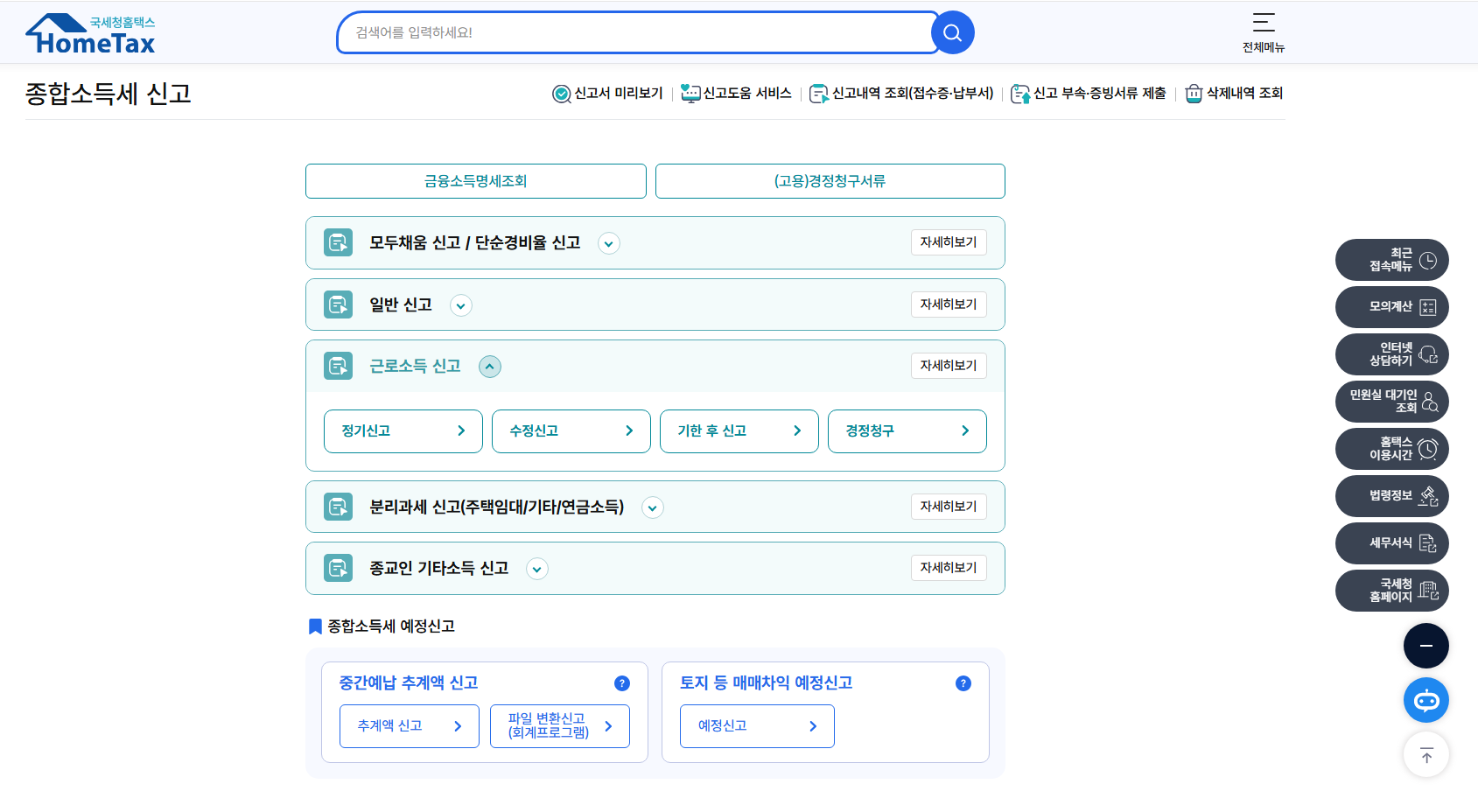Image resolution: width=1478 pixels, height=812 pixels.
Task: Open the 전체메뉴 hamburger menu
Action: tap(1264, 32)
